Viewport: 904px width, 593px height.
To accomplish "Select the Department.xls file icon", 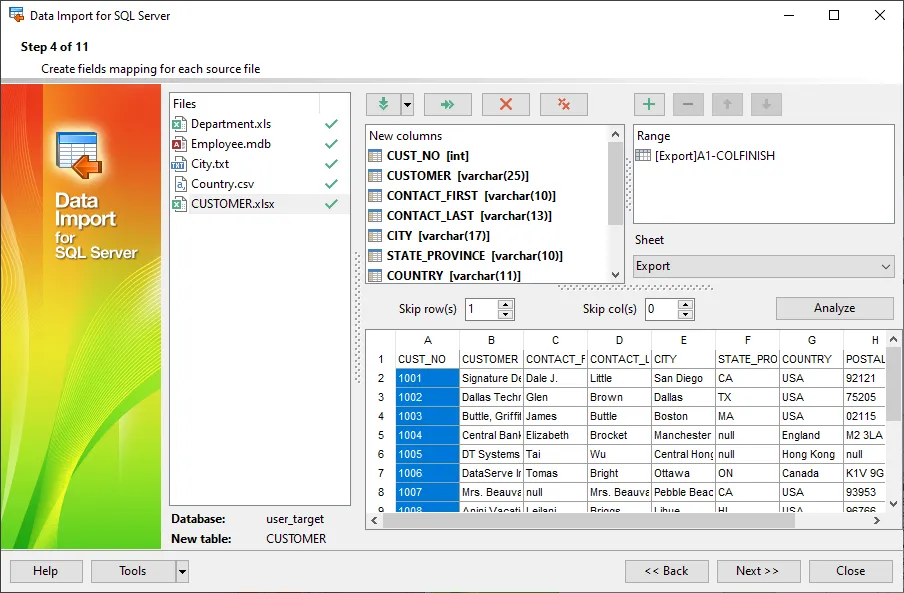I will click(x=179, y=124).
